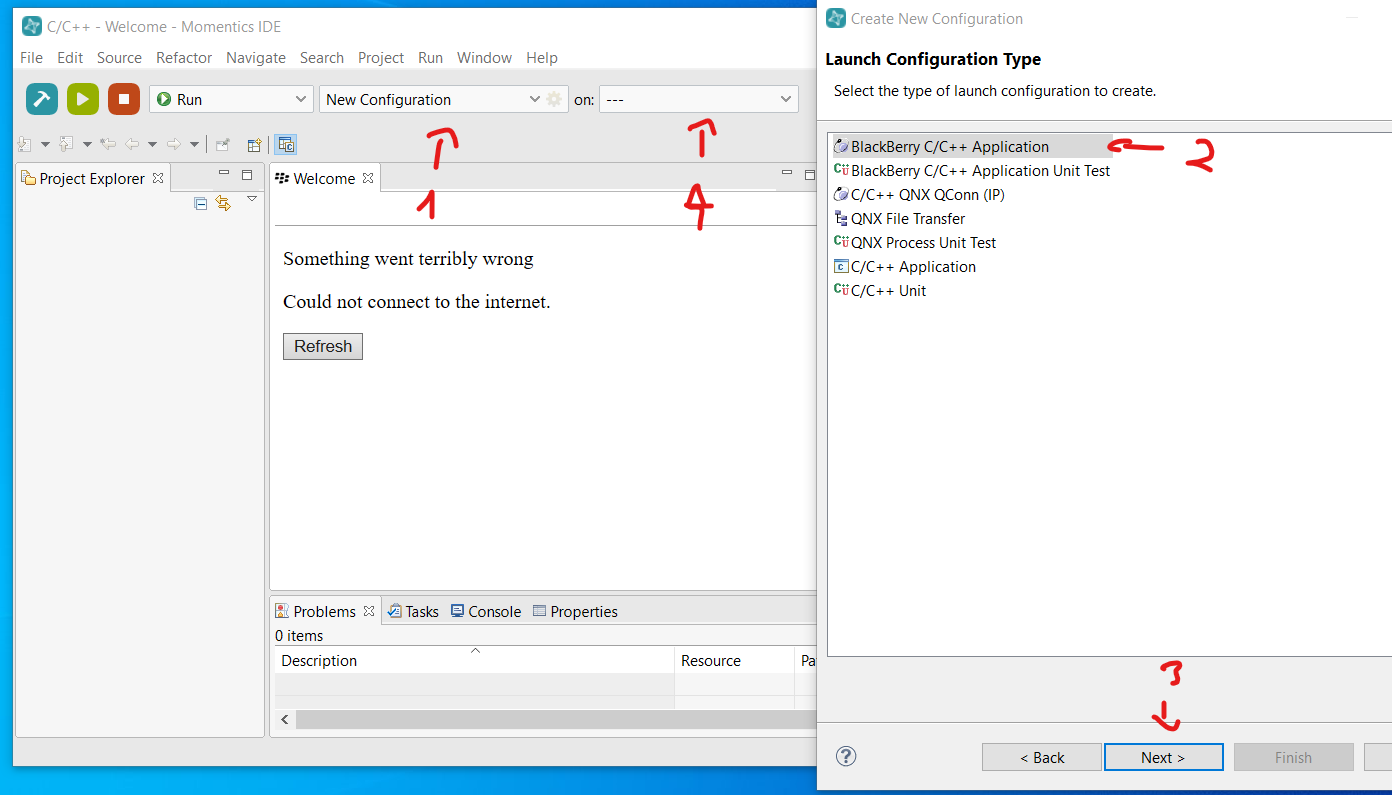Click the dialog Help question mark icon
Viewport: 1392px width, 795px height.
[x=846, y=756]
